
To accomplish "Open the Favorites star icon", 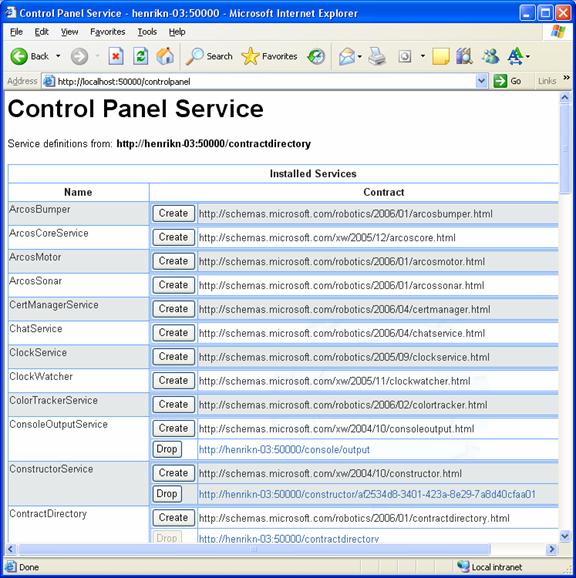I will click(x=250, y=56).
